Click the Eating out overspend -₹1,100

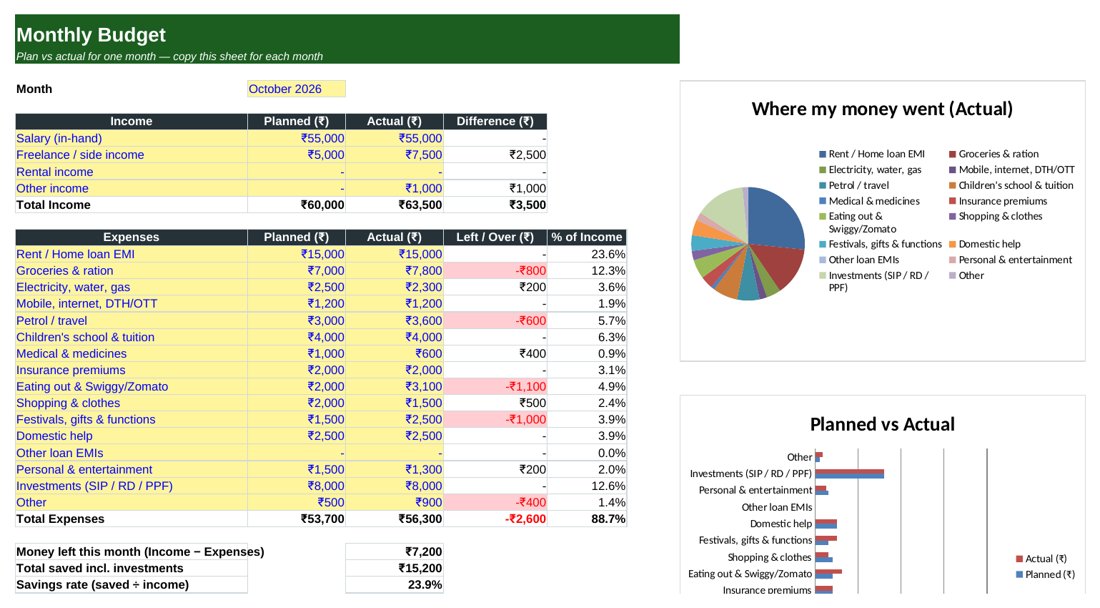click(x=495, y=386)
